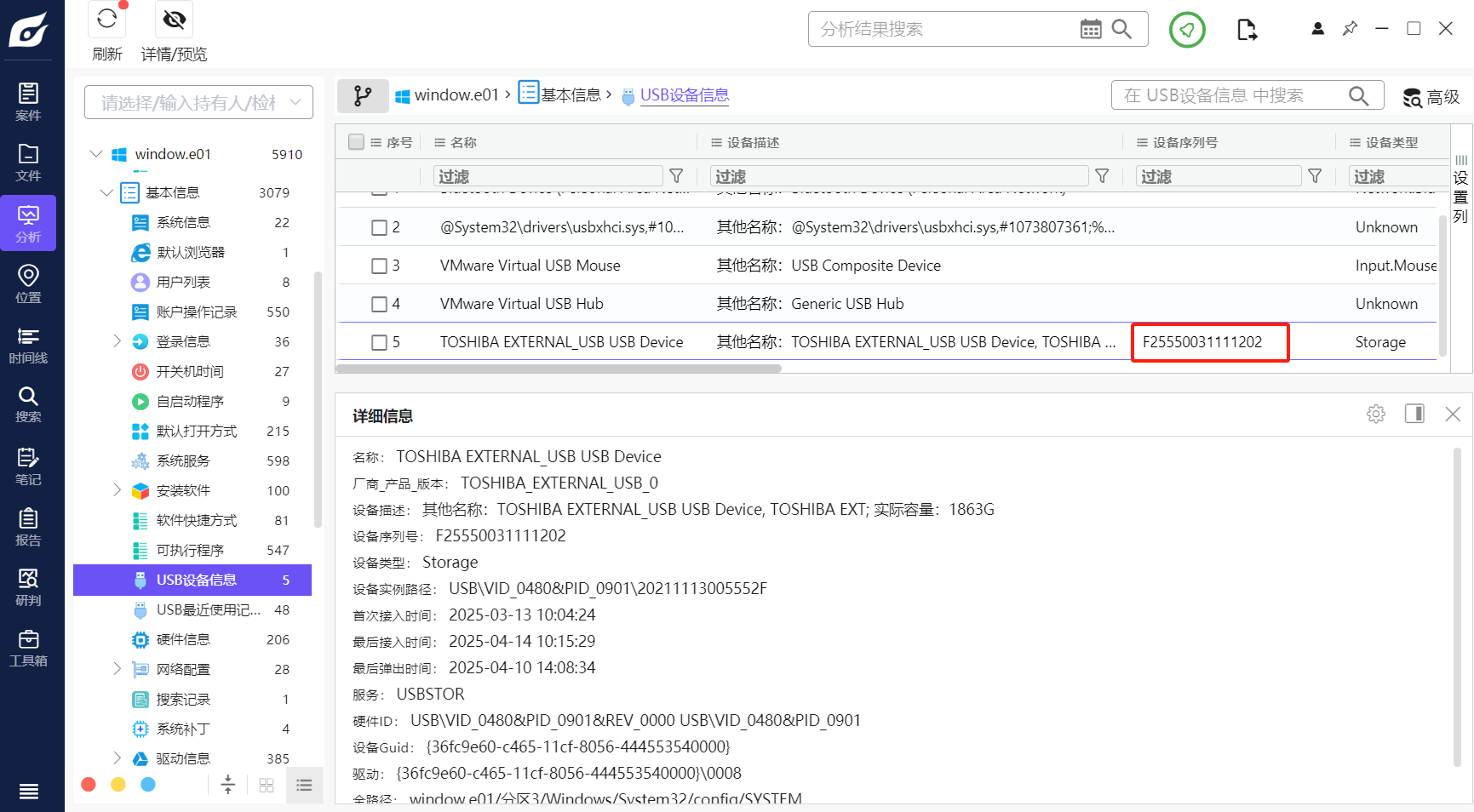1474x812 pixels.
Task: Open the 报告 sidebar section
Action: pyautogui.click(x=28, y=527)
